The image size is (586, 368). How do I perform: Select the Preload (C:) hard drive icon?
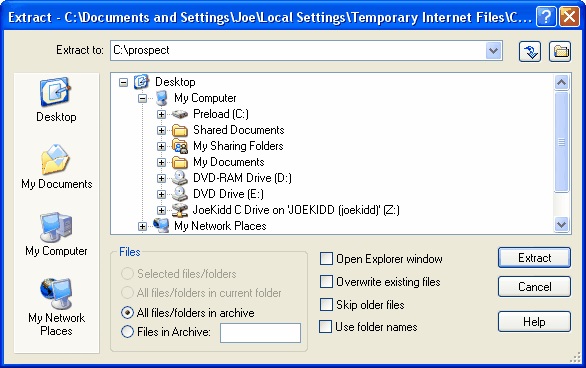coord(180,114)
